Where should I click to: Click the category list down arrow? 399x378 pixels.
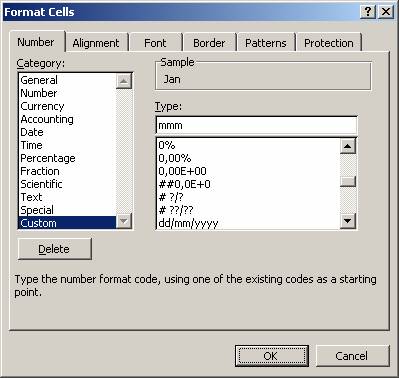124,221
